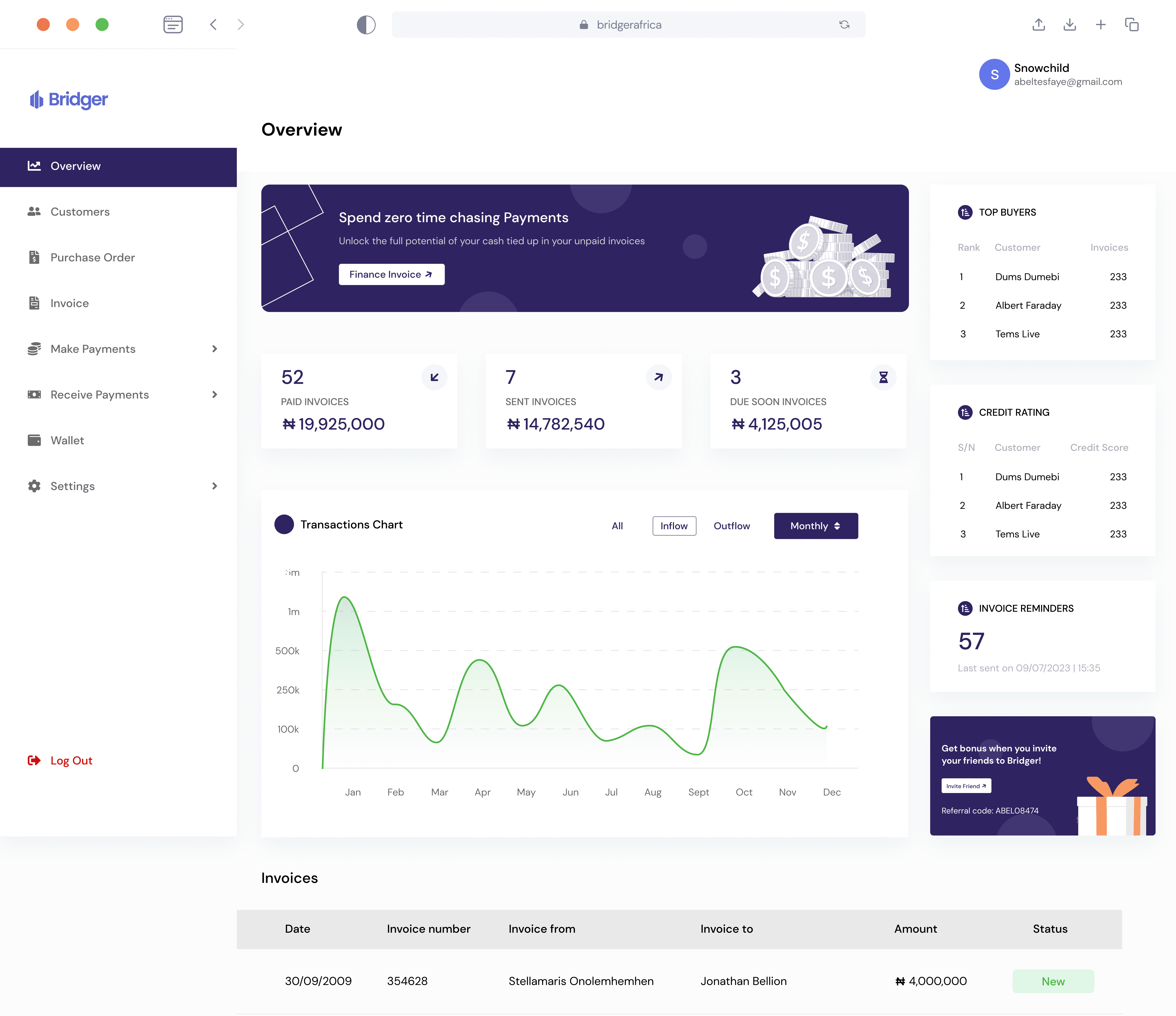Click the browser share icon
1176x1016 pixels.
[x=1039, y=25]
